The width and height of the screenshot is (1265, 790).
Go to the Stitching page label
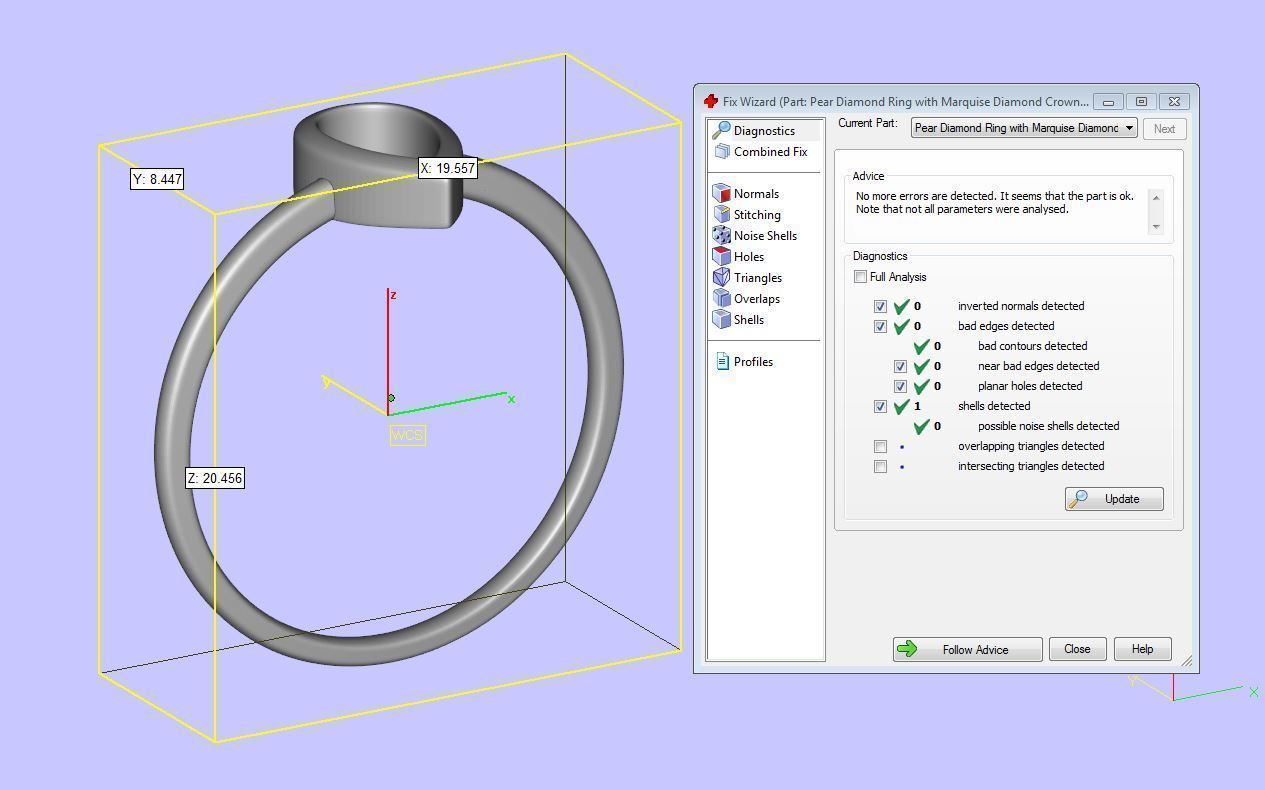(757, 215)
